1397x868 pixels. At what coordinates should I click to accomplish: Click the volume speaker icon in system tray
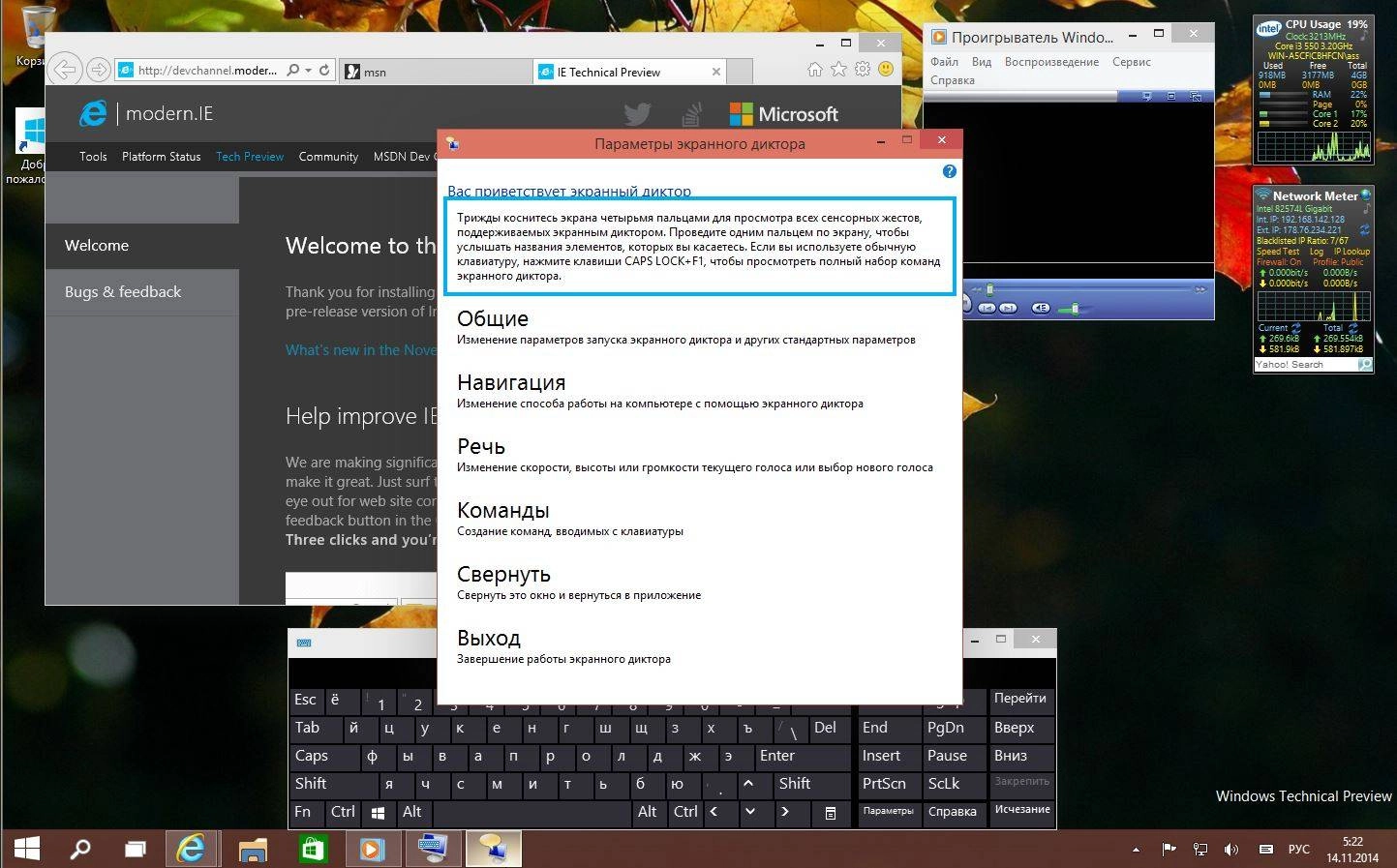click(1231, 850)
